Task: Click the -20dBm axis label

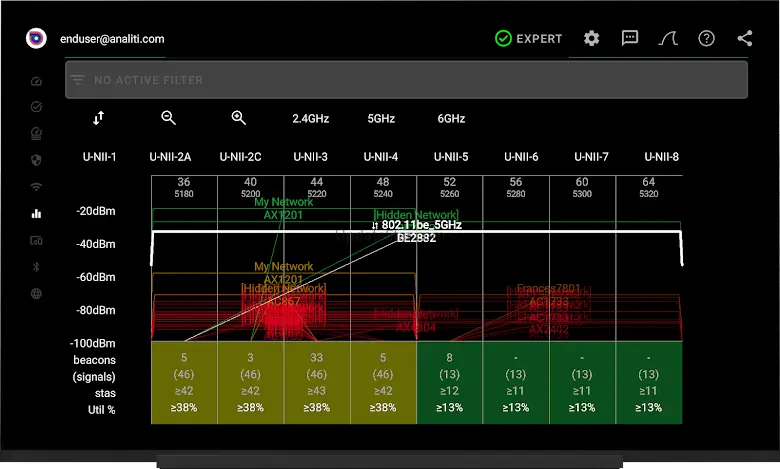Action: coord(96,211)
